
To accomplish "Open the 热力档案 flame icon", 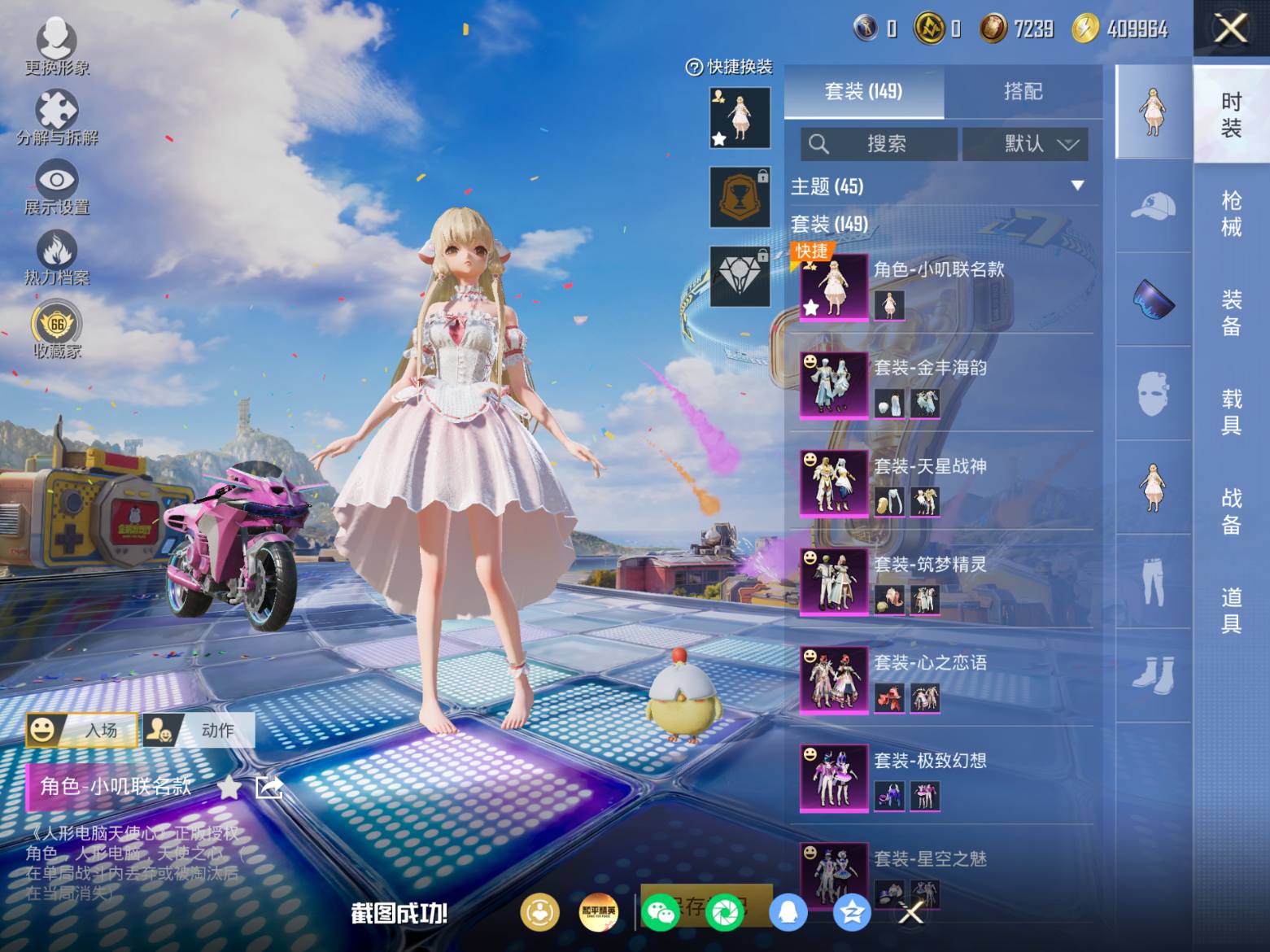I will click(57, 256).
